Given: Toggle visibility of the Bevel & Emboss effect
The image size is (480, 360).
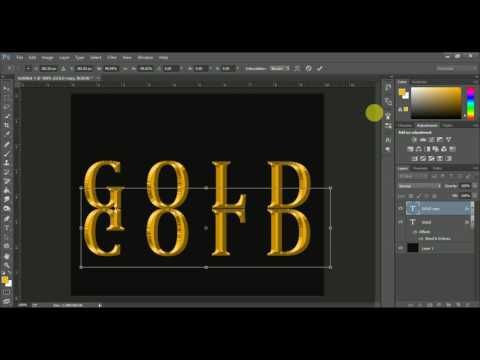Looking at the screenshot, I should point(421,239).
